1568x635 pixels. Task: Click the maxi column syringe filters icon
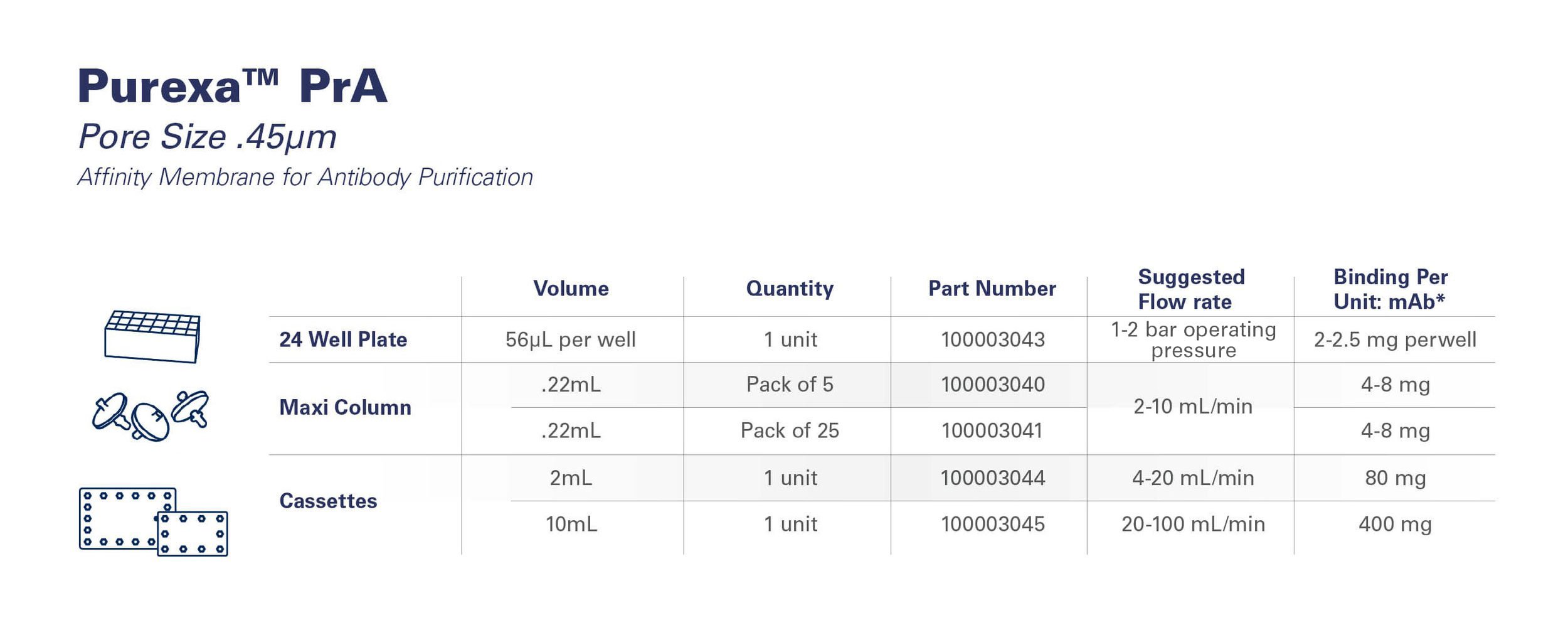[151, 415]
